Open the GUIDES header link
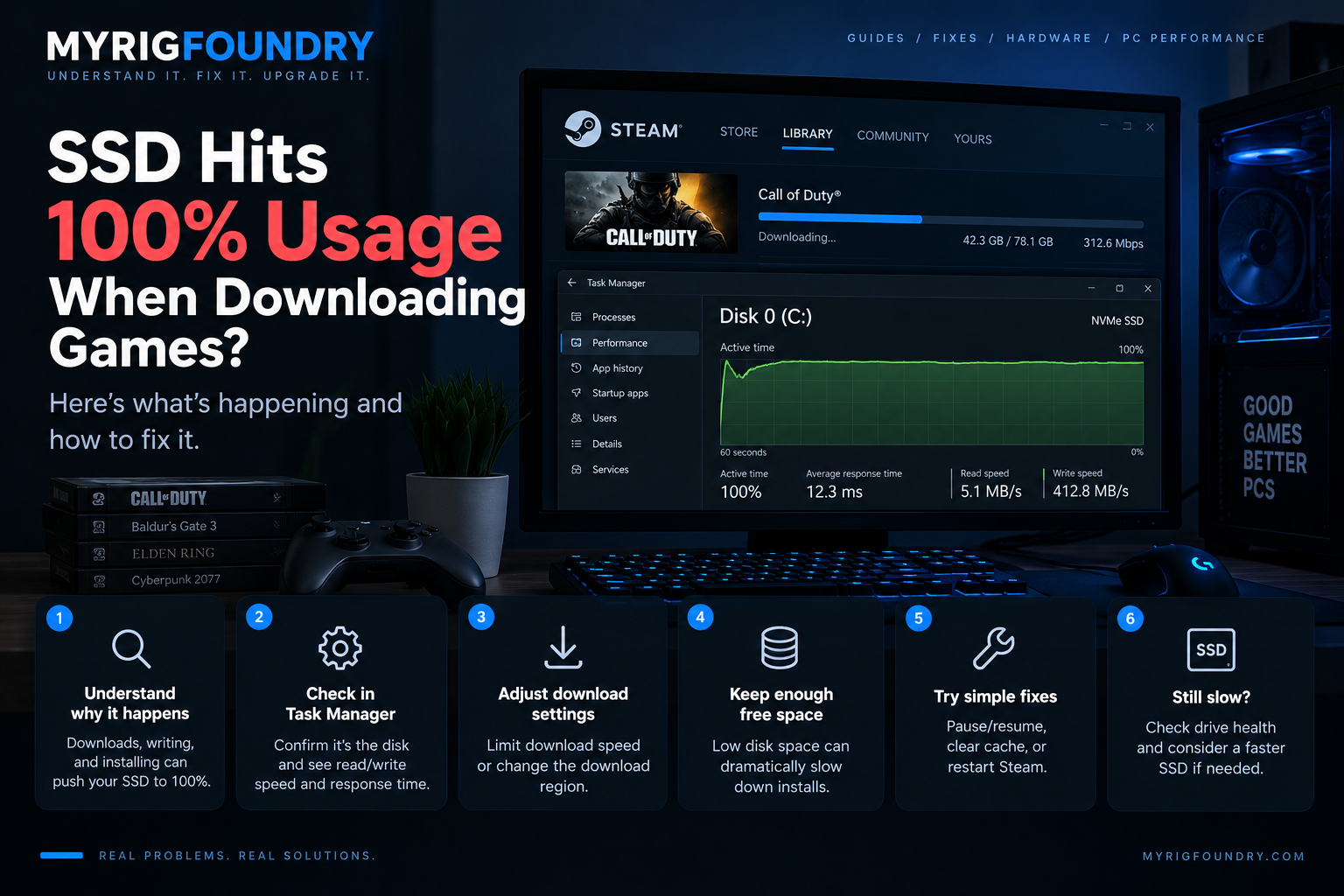1344x896 pixels. [x=876, y=38]
